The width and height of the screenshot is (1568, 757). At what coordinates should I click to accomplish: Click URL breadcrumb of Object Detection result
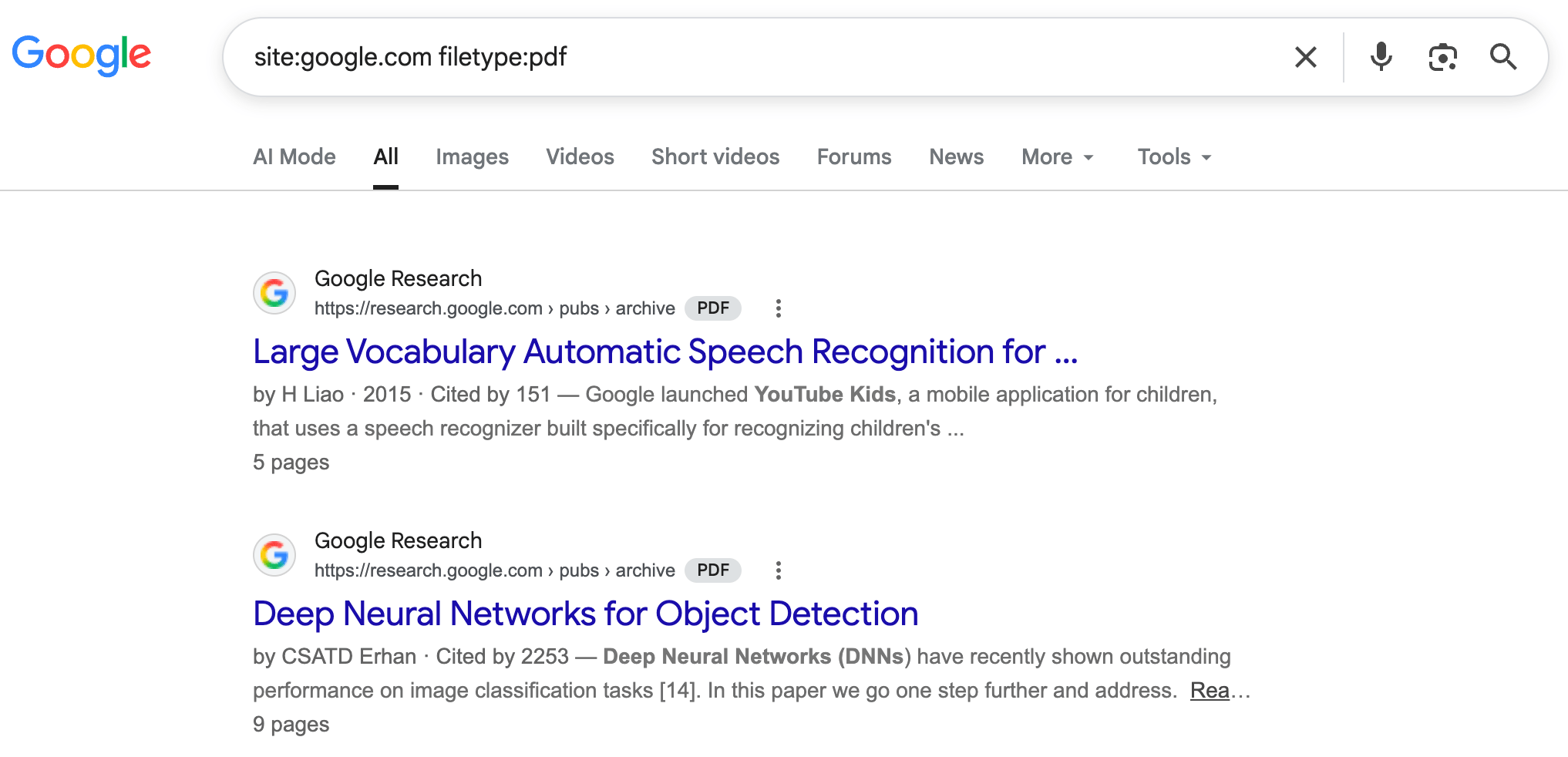point(494,570)
